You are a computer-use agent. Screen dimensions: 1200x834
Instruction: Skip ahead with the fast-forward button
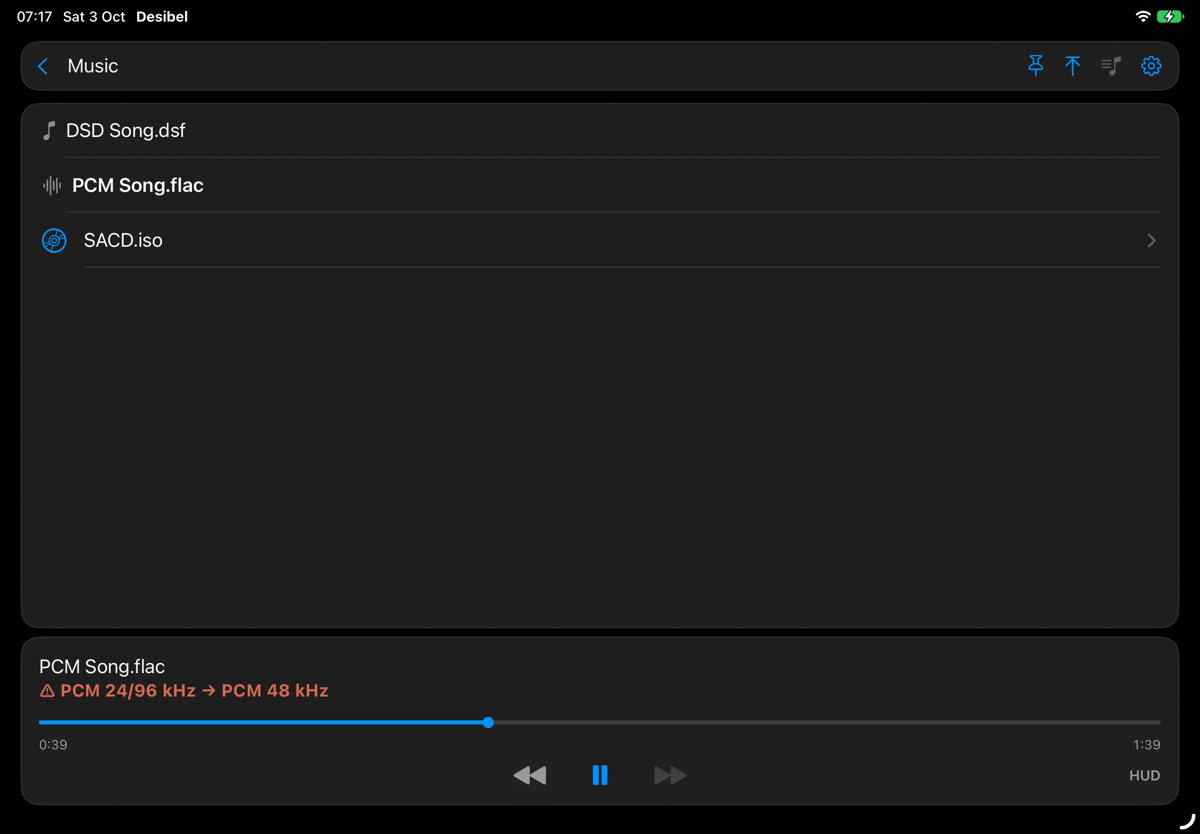670,775
